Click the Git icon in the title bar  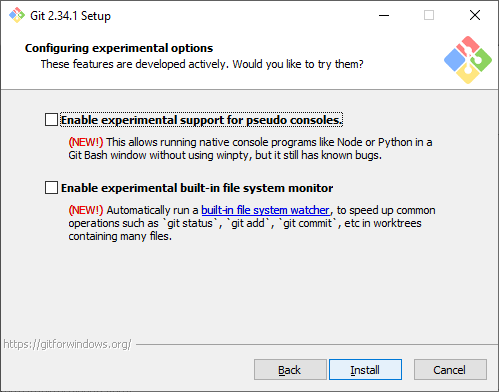17,15
